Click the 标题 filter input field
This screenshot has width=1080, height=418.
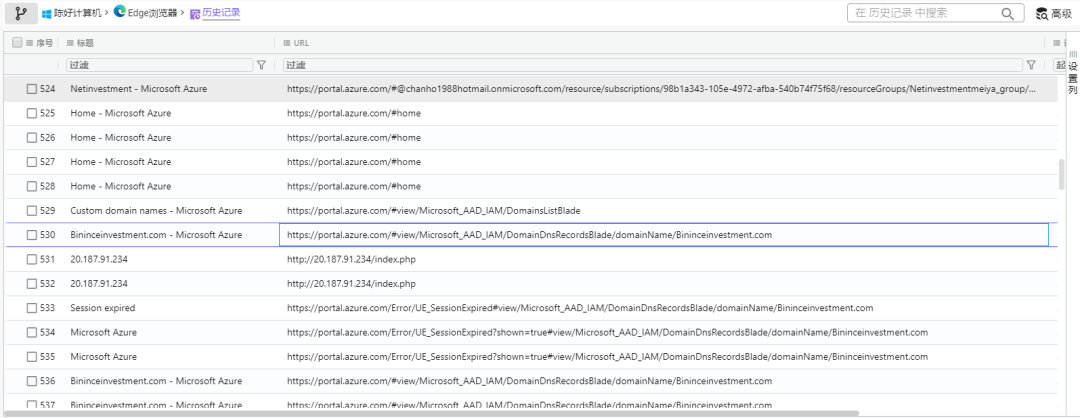tap(159, 65)
